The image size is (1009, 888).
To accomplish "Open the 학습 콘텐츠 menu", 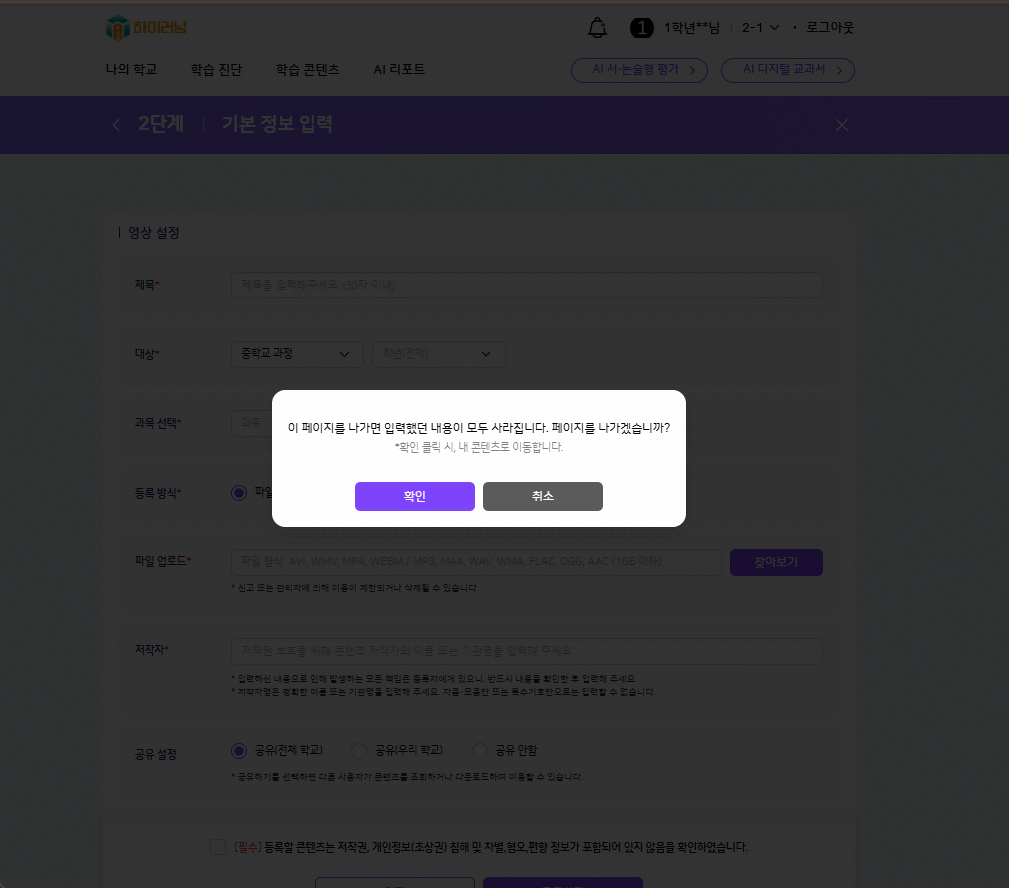I will [x=307, y=70].
